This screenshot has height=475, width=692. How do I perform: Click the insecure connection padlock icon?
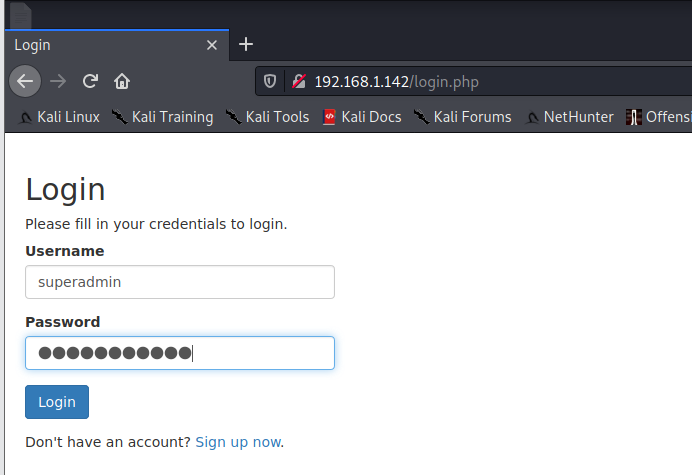coord(299,81)
